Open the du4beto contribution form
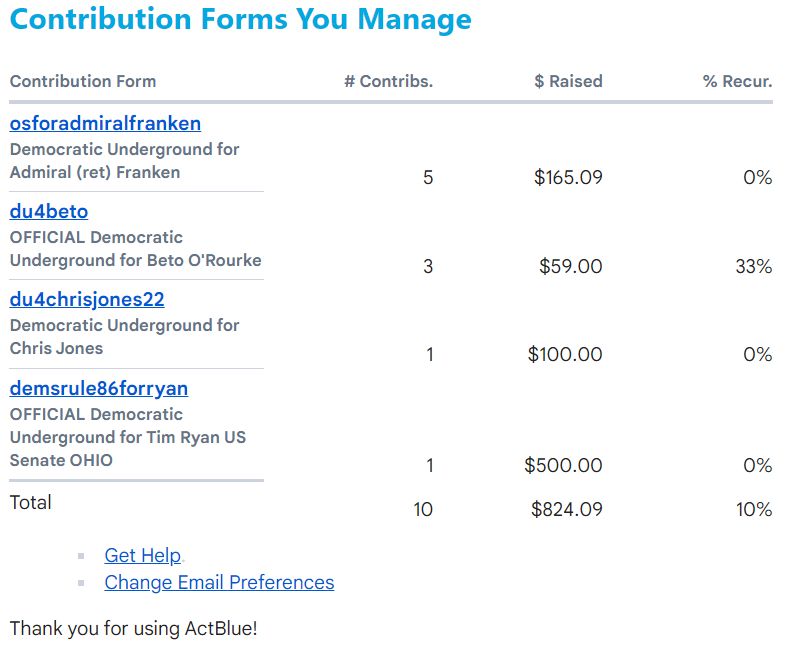 [49, 212]
